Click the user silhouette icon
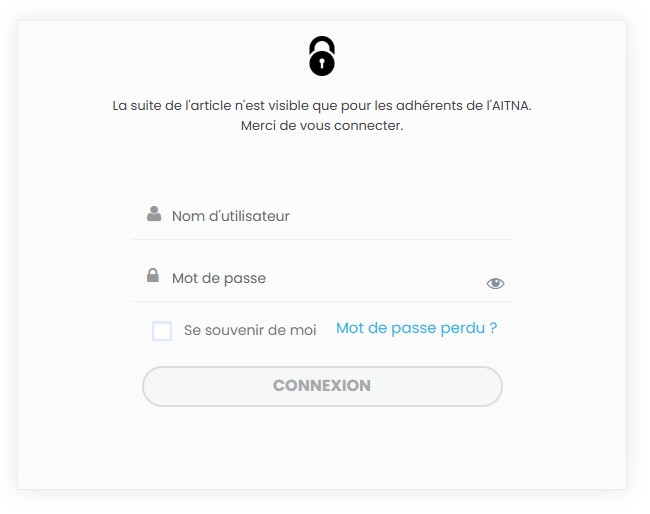The width and height of the screenshot is (650, 514). 154,214
